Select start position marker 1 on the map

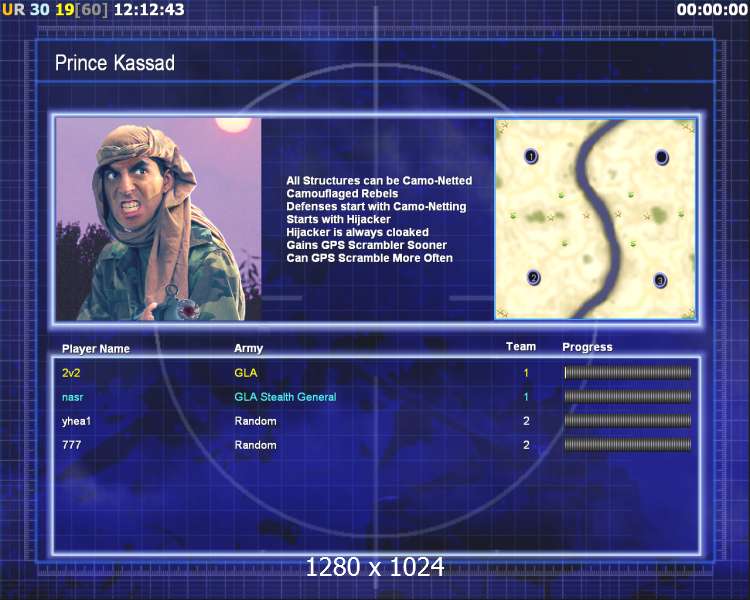pyautogui.click(x=531, y=156)
